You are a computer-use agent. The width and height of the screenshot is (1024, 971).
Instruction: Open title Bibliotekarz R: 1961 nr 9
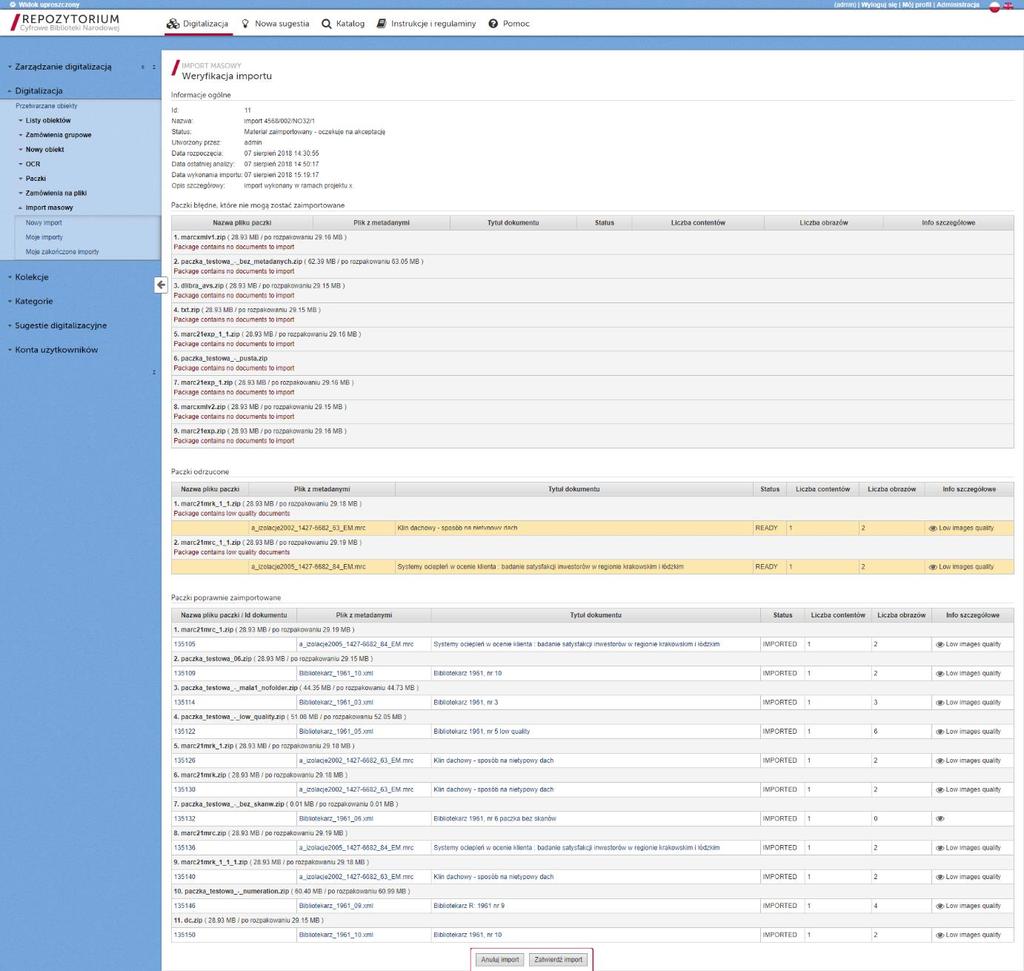(469, 906)
